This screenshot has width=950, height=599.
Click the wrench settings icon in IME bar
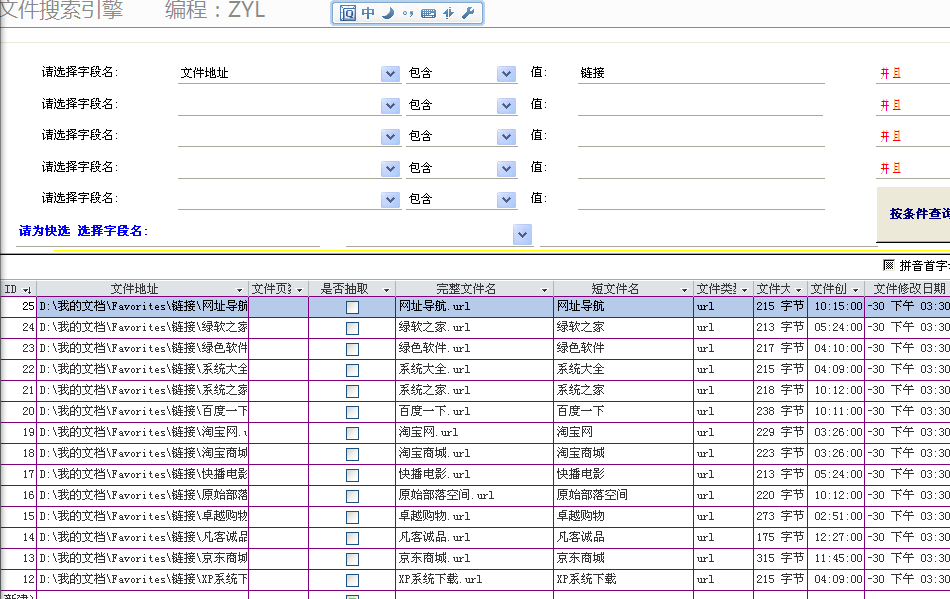(x=468, y=13)
